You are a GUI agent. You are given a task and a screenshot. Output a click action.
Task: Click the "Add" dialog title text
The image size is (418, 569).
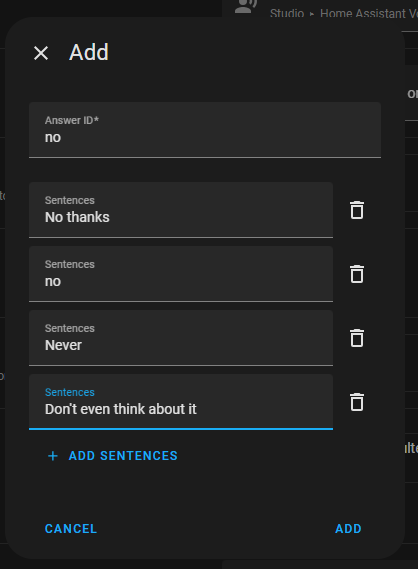(x=89, y=52)
